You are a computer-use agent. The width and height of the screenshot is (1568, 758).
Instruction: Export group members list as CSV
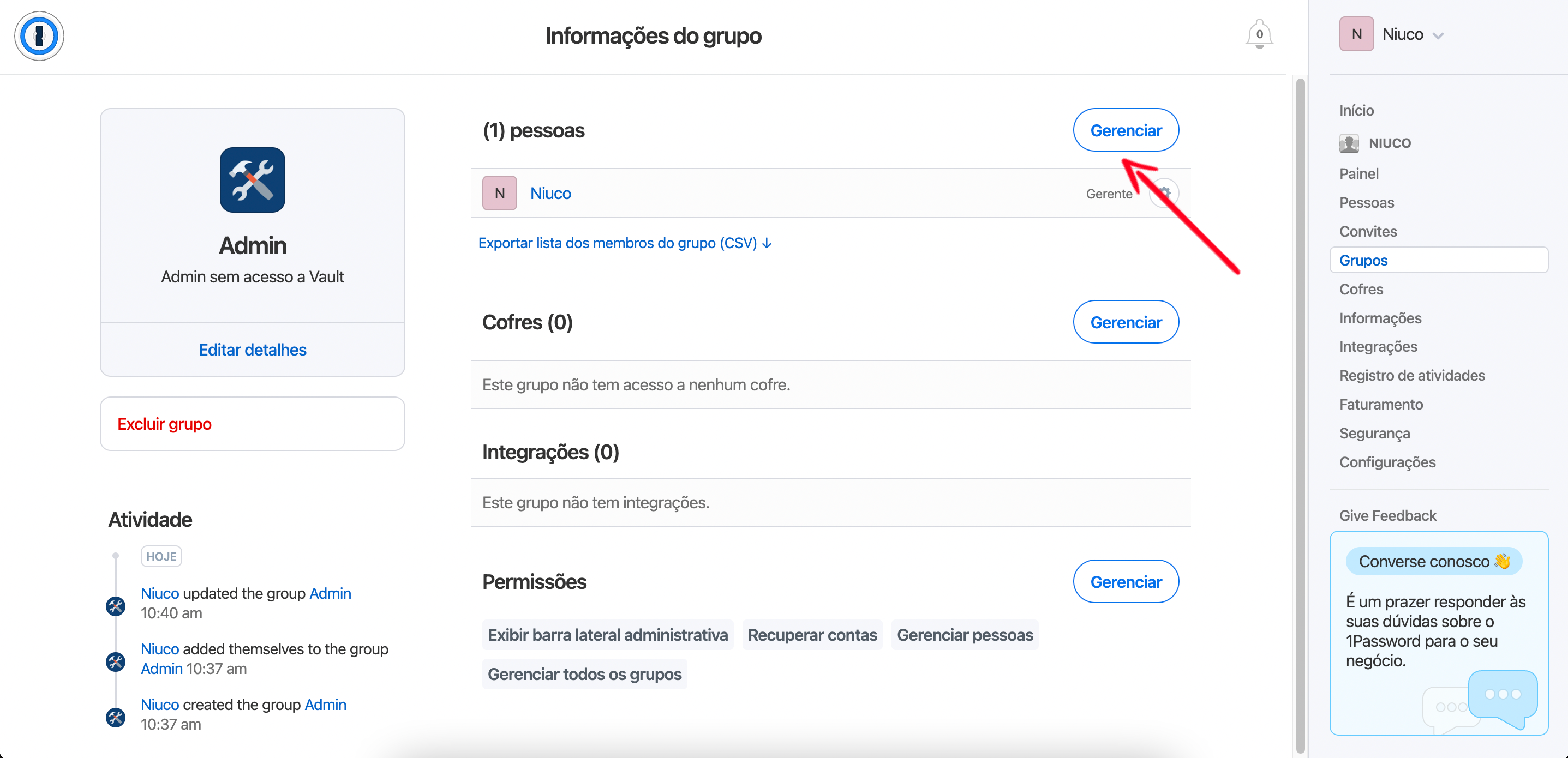click(x=625, y=243)
